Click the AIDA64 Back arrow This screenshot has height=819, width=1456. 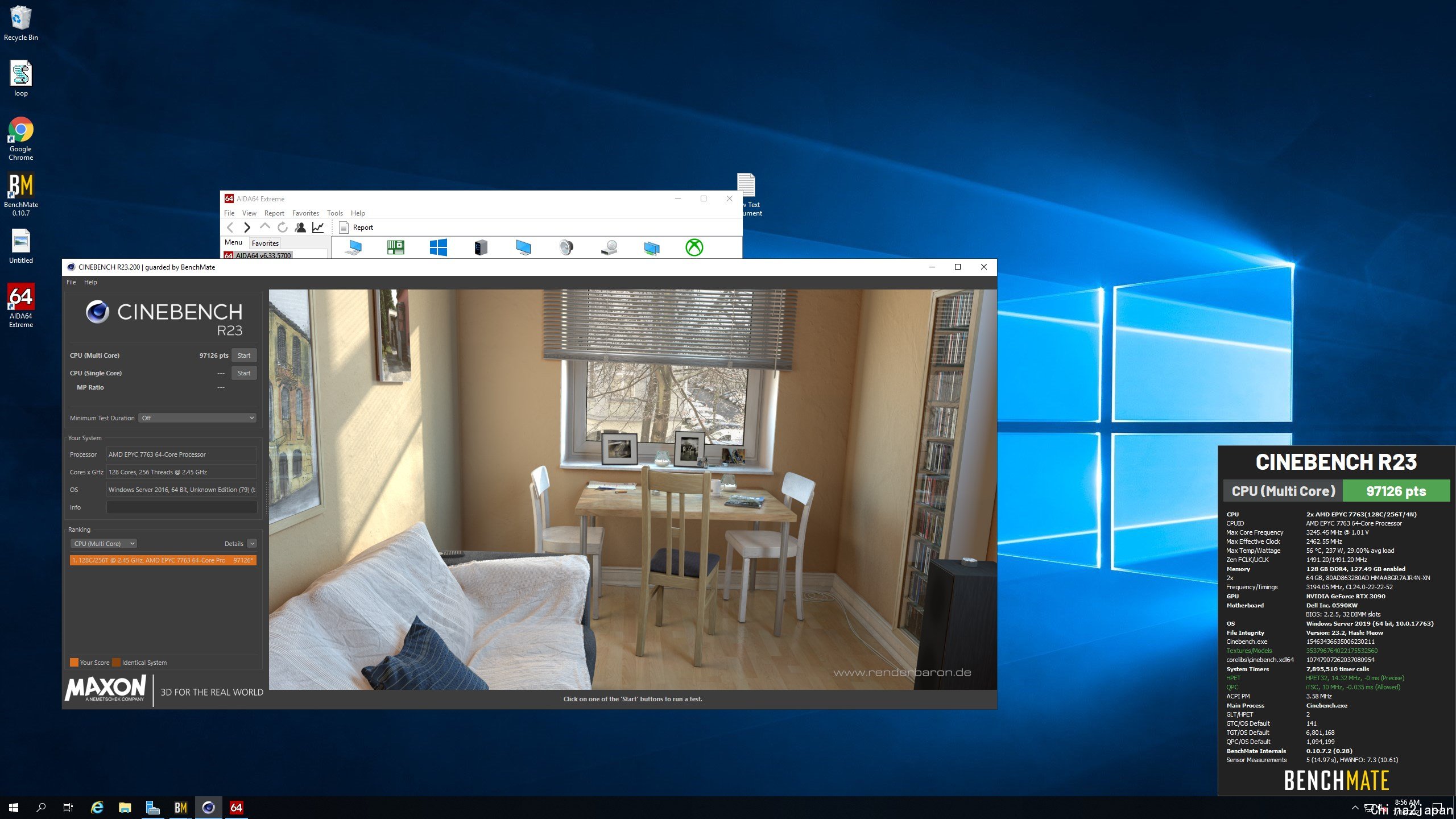[x=230, y=227]
